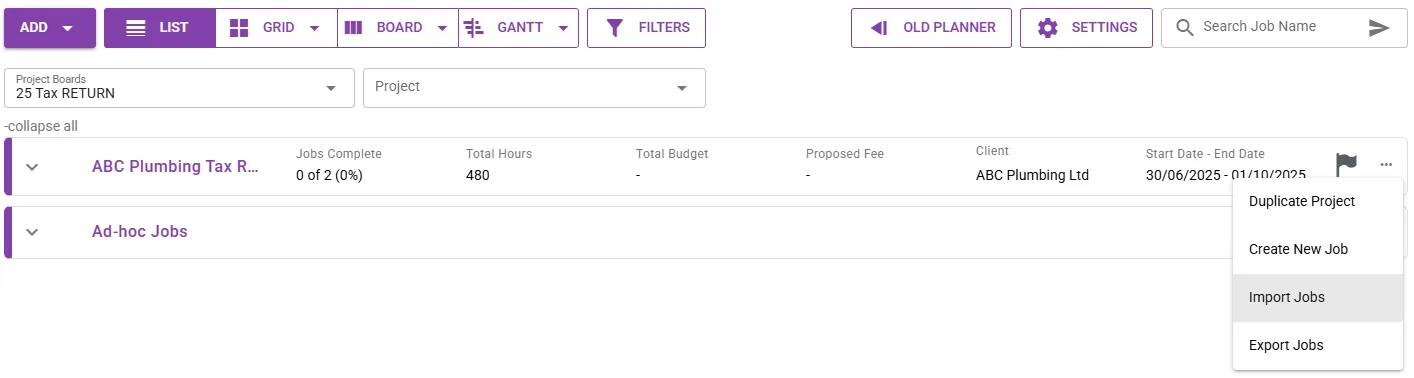This screenshot has height=378, width=1414.
Task: Select Import Jobs from the menu
Action: 1318,298
